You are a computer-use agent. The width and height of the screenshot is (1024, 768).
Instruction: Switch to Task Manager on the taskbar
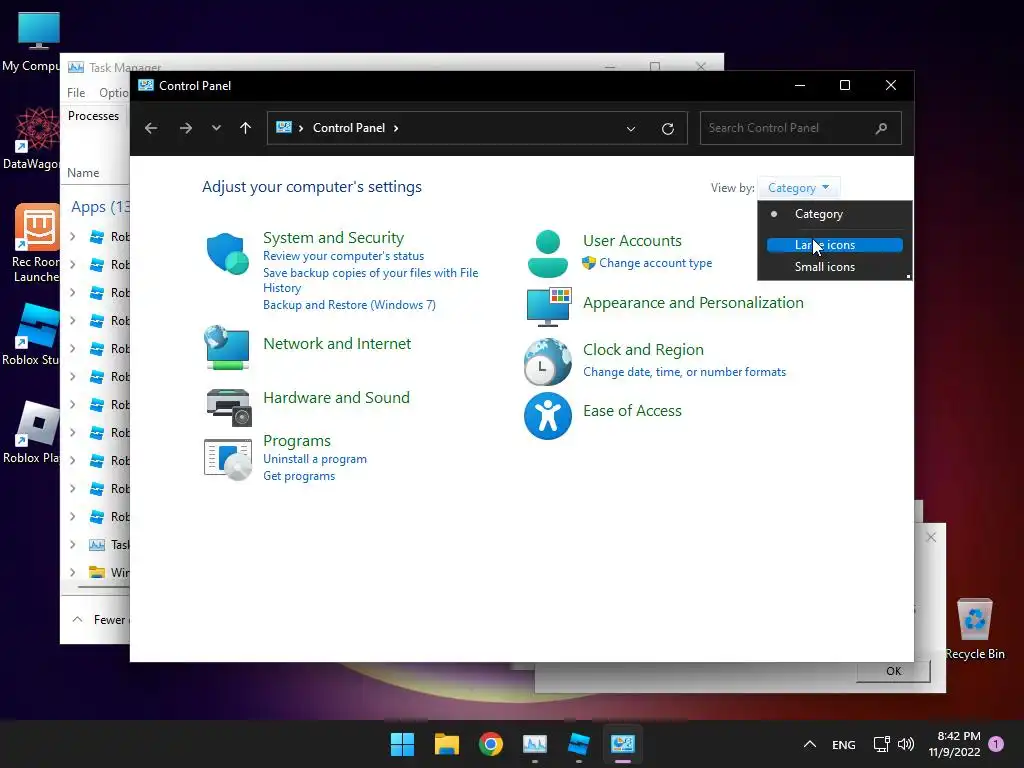[535, 744]
